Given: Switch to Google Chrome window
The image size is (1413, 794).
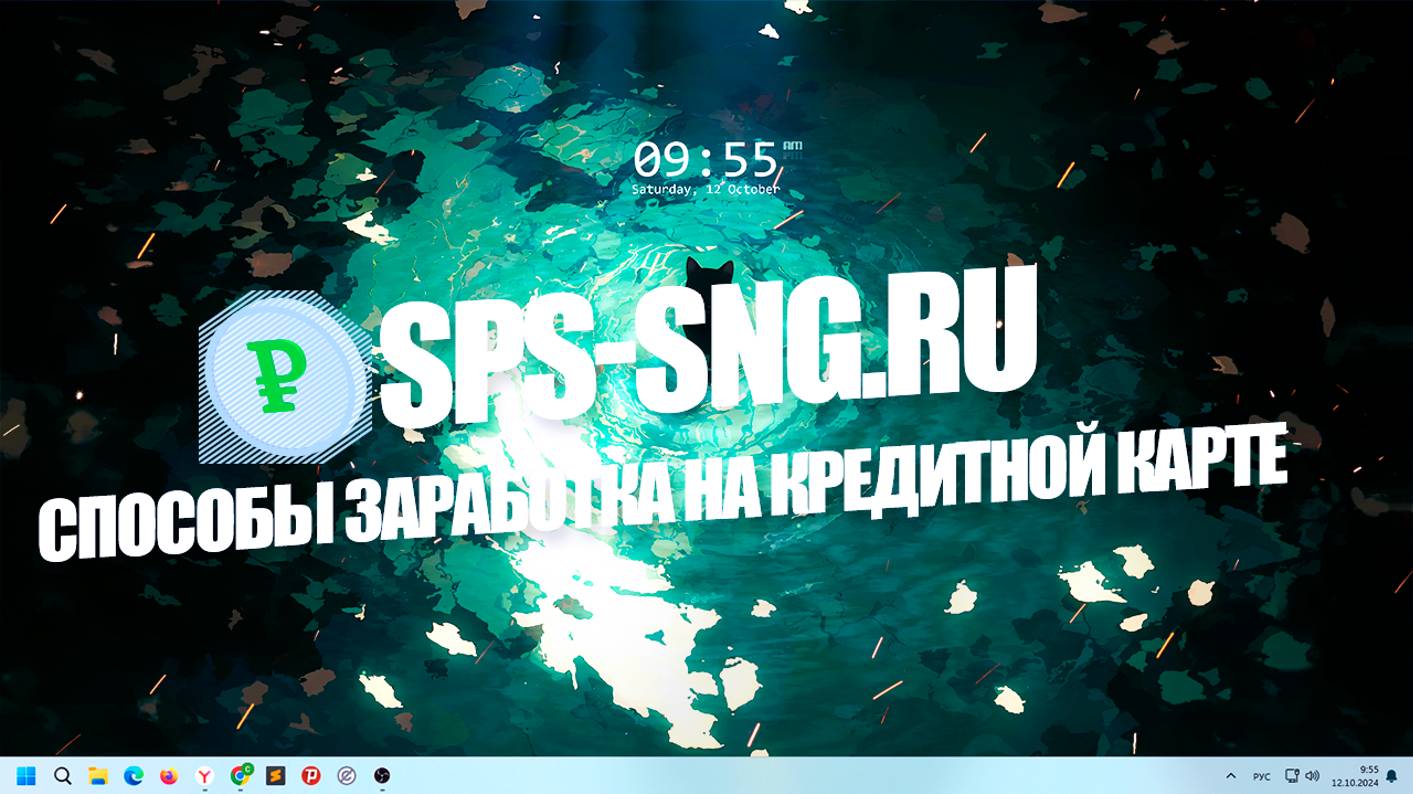Looking at the screenshot, I should point(240,775).
